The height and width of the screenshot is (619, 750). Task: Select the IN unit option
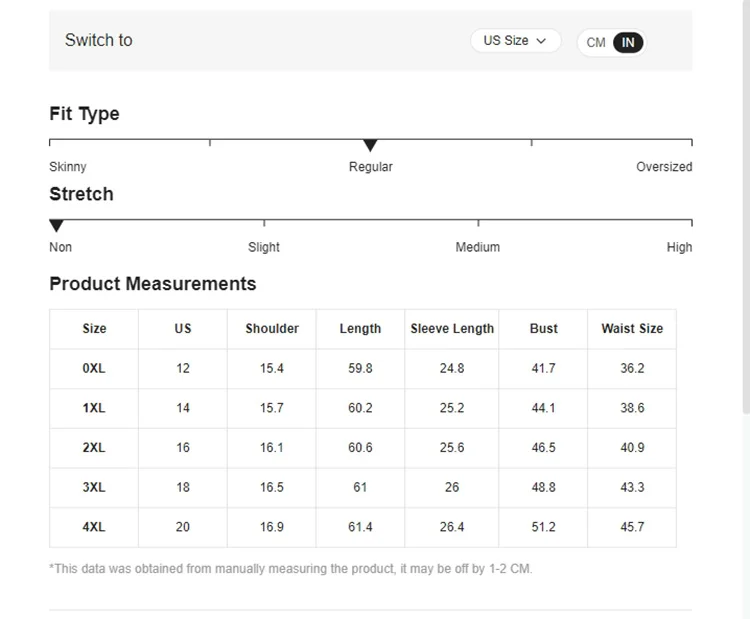click(628, 42)
